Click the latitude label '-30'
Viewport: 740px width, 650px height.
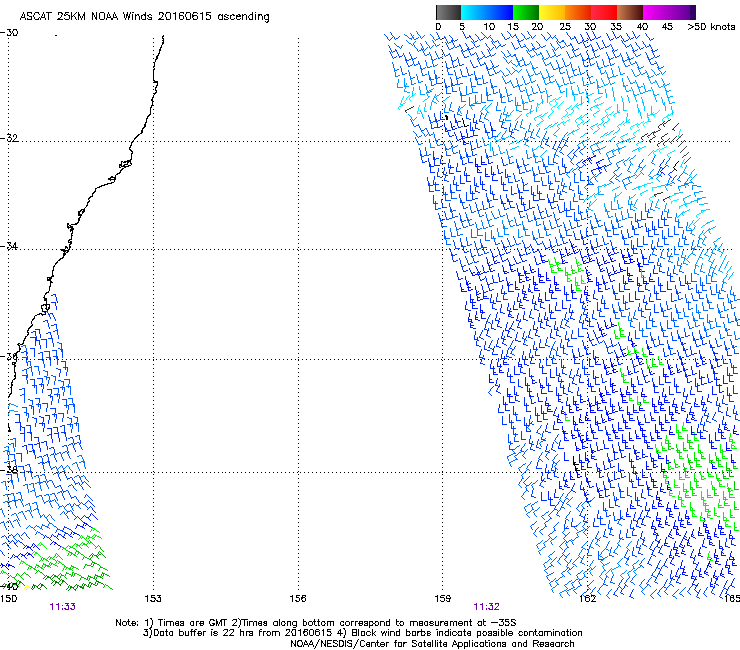[x=9, y=33]
